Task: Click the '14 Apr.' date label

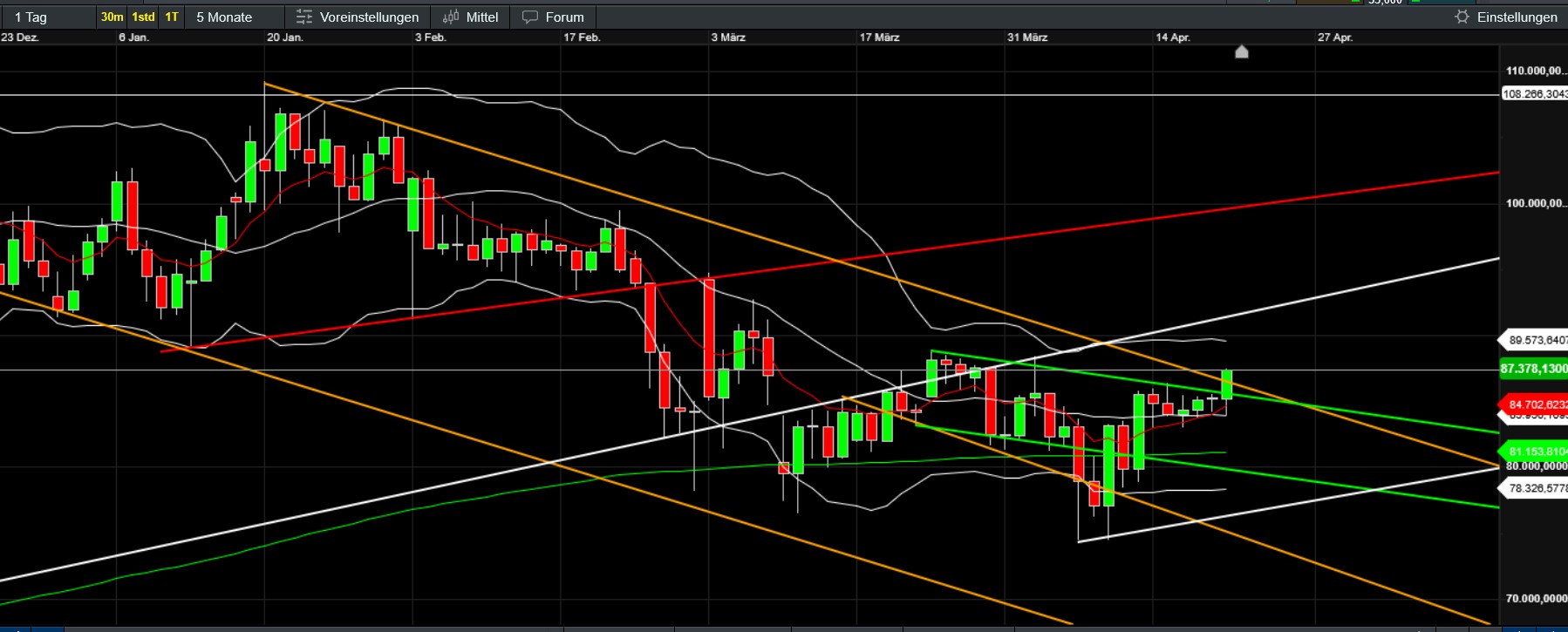Action: coord(1173,37)
